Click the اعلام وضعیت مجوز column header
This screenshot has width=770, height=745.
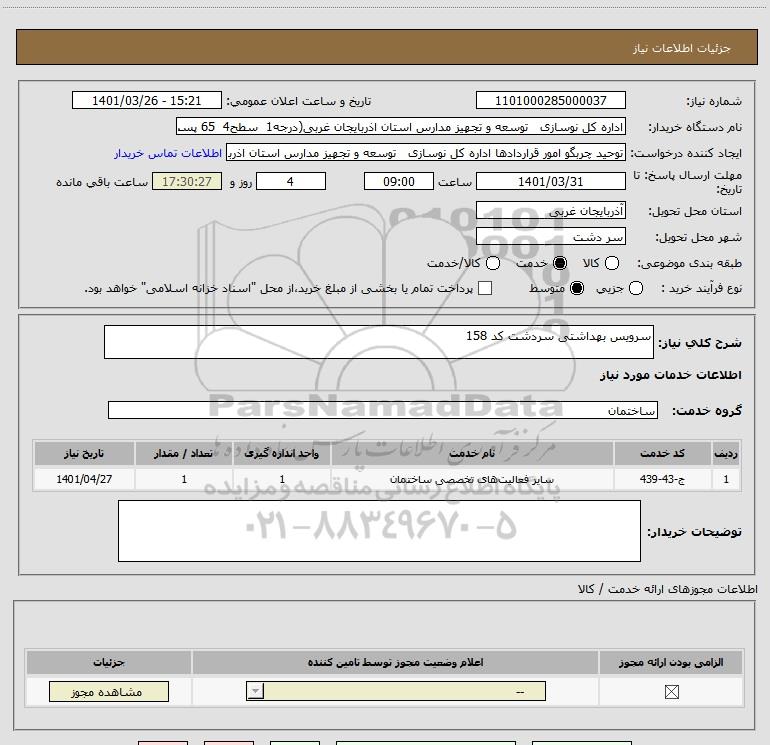pos(395,662)
